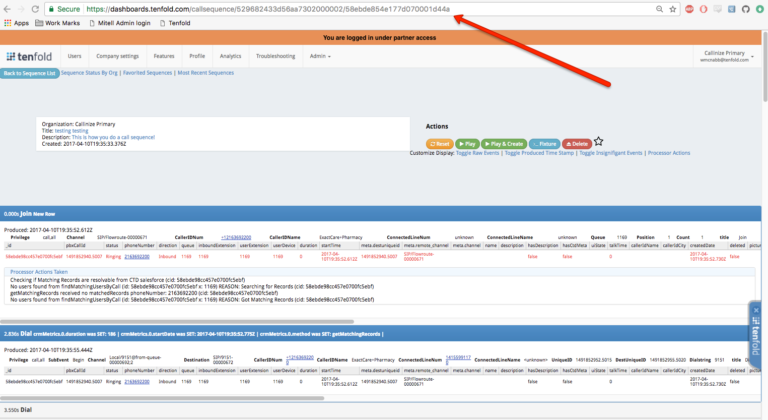Close the tenfold side widget
This screenshot has width=768, height=420.
756,310
